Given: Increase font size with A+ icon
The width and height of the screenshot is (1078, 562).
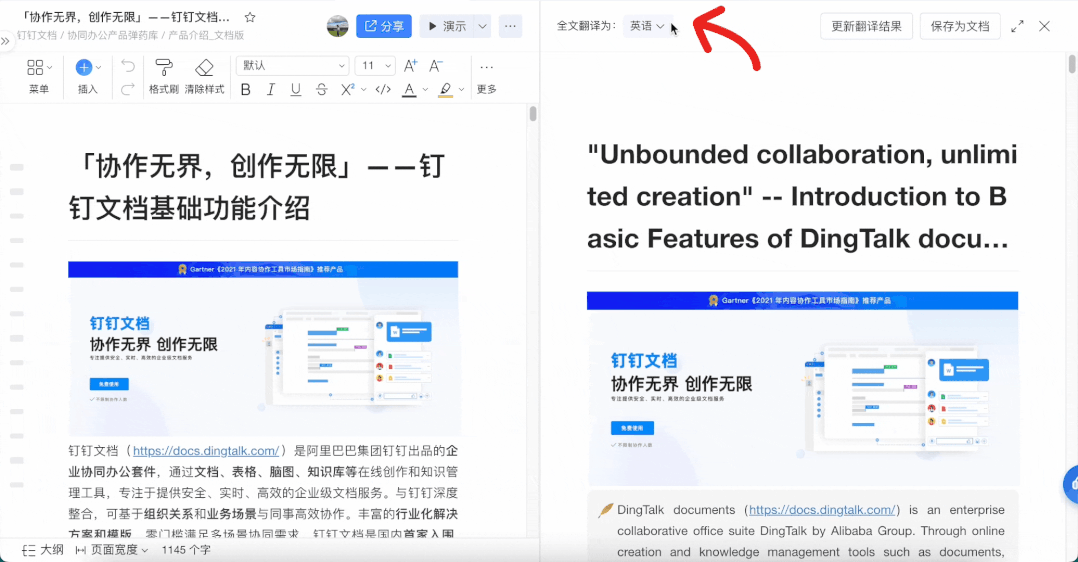Looking at the screenshot, I should 410,66.
